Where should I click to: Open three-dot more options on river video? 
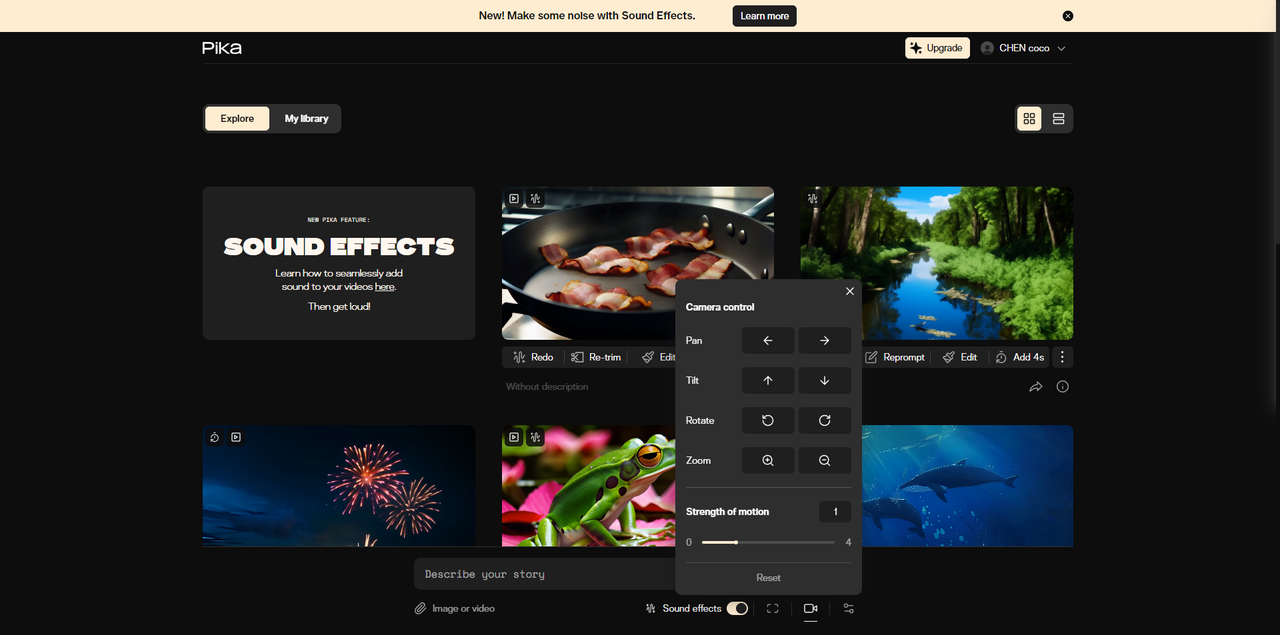click(x=1062, y=357)
